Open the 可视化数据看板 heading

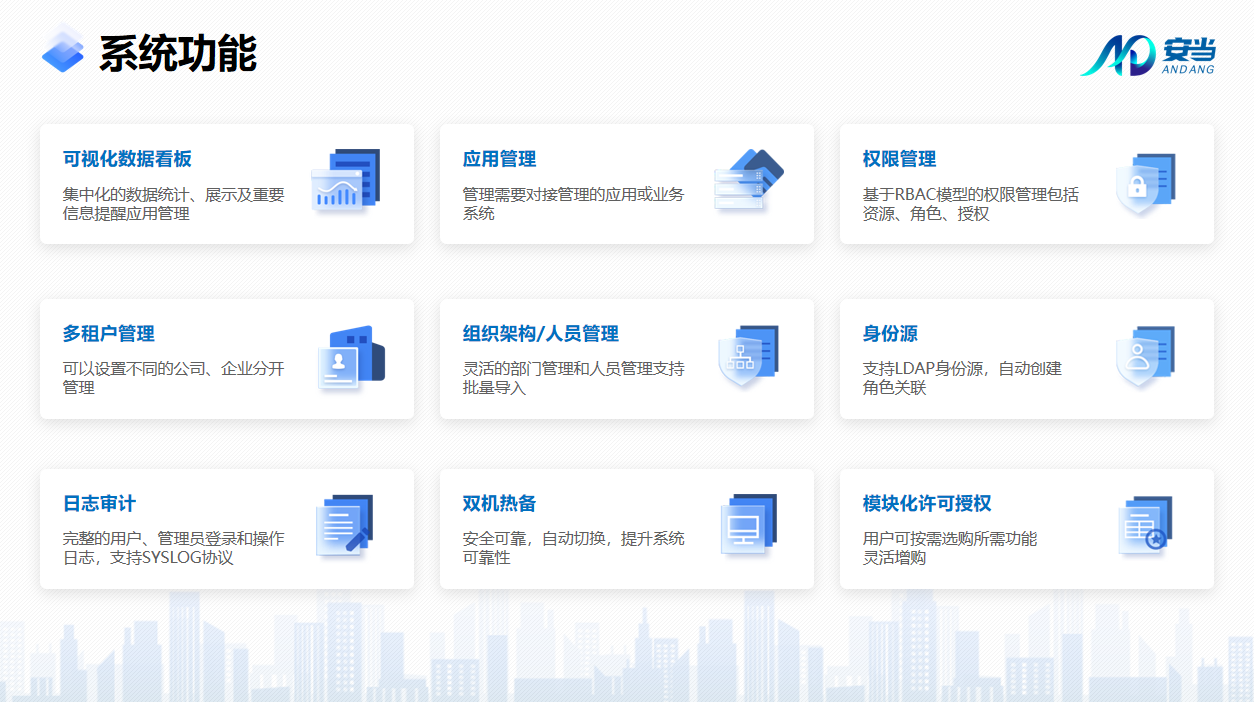127,159
